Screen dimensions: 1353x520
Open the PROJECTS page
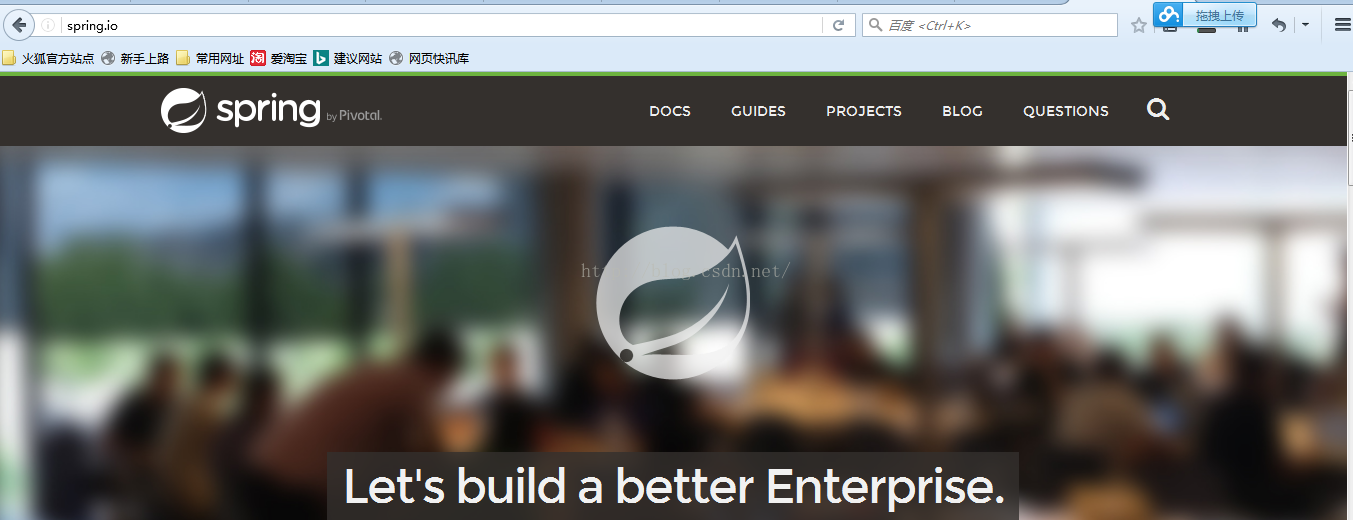(864, 111)
